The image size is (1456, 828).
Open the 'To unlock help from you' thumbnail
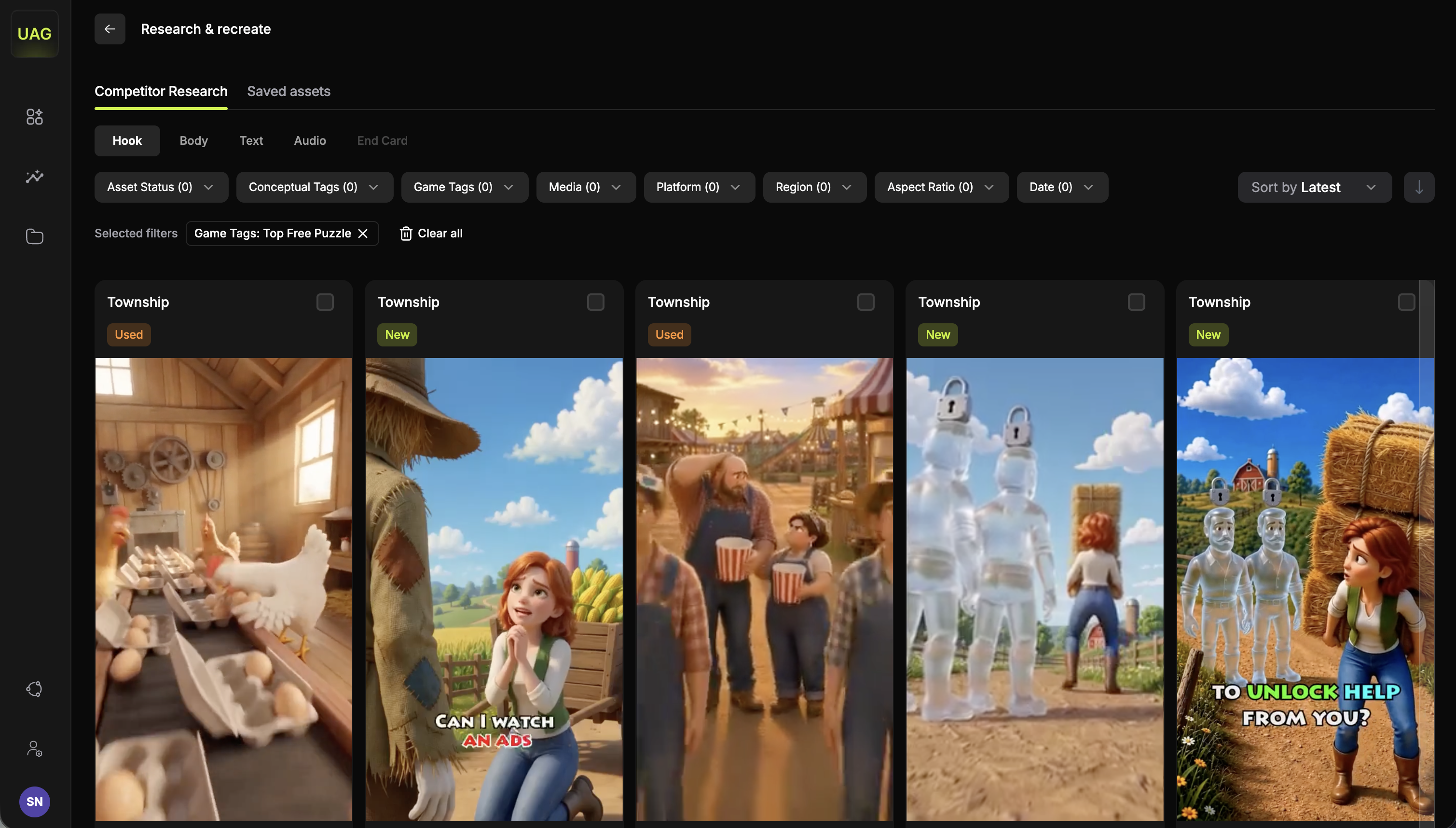tap(1305, 589)
